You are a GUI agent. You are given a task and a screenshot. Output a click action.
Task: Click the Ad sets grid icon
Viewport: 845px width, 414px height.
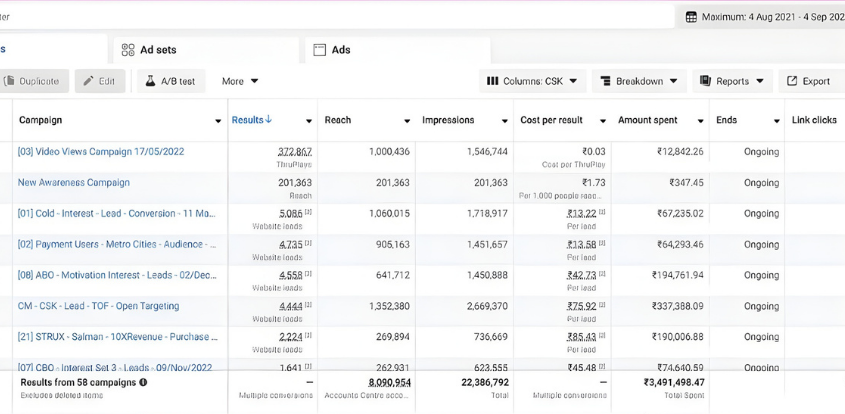(128, 50)
